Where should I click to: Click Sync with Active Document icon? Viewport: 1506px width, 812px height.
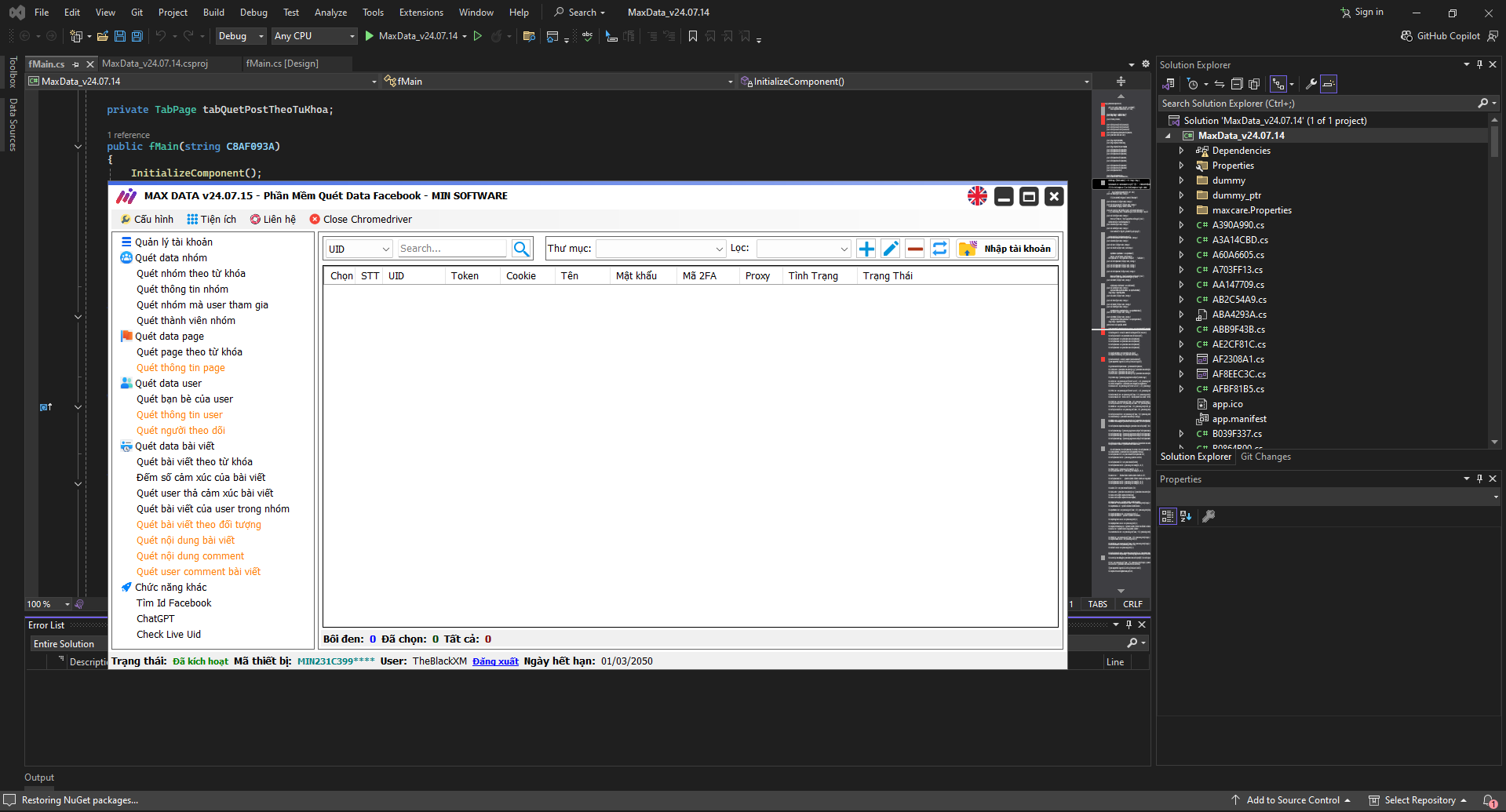point(1220,84)
